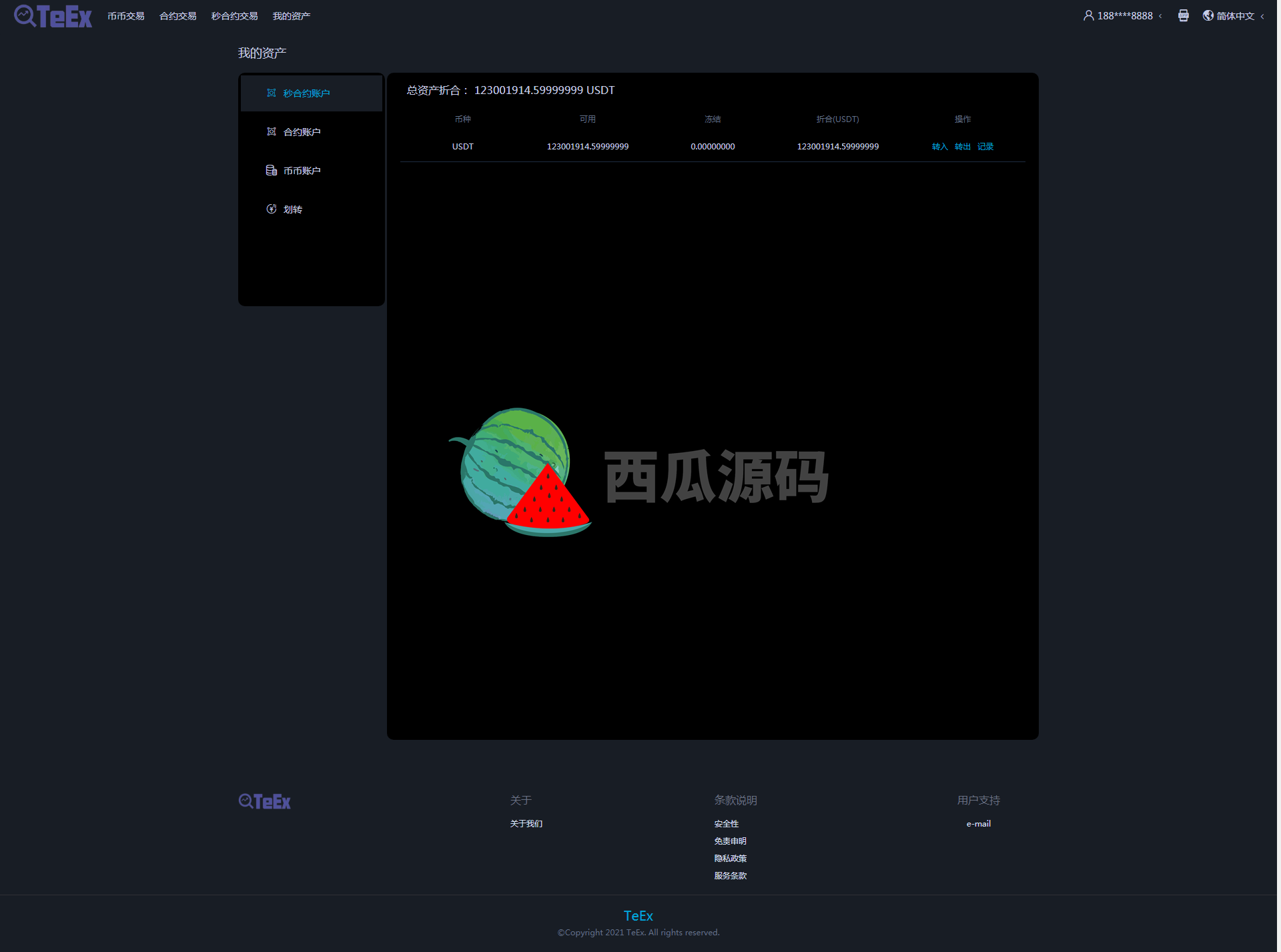
Task: Click the 币种 column header
Action: pos(463,119)
